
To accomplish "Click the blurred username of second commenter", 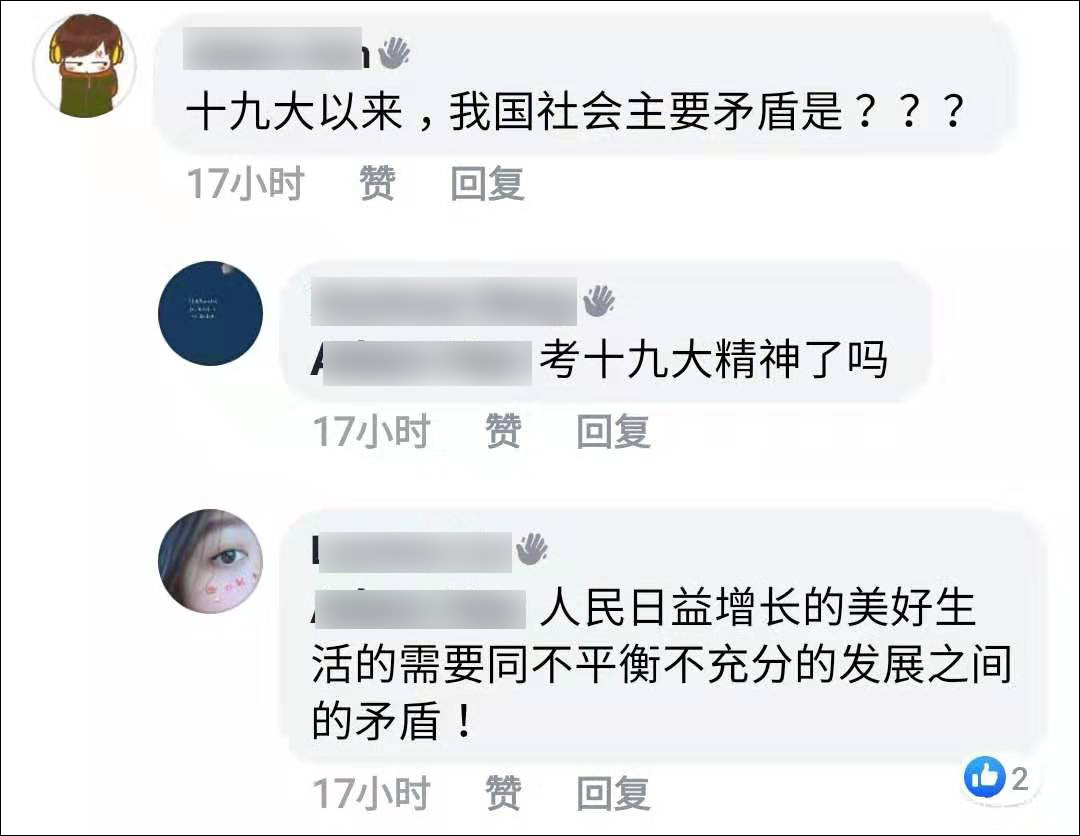I will [444, 301].
